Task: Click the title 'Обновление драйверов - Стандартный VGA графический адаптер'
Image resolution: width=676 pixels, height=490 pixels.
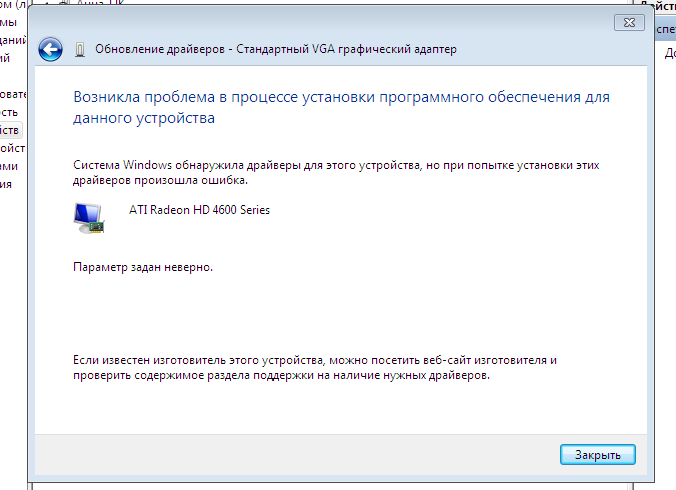Action: pos(275,49)
